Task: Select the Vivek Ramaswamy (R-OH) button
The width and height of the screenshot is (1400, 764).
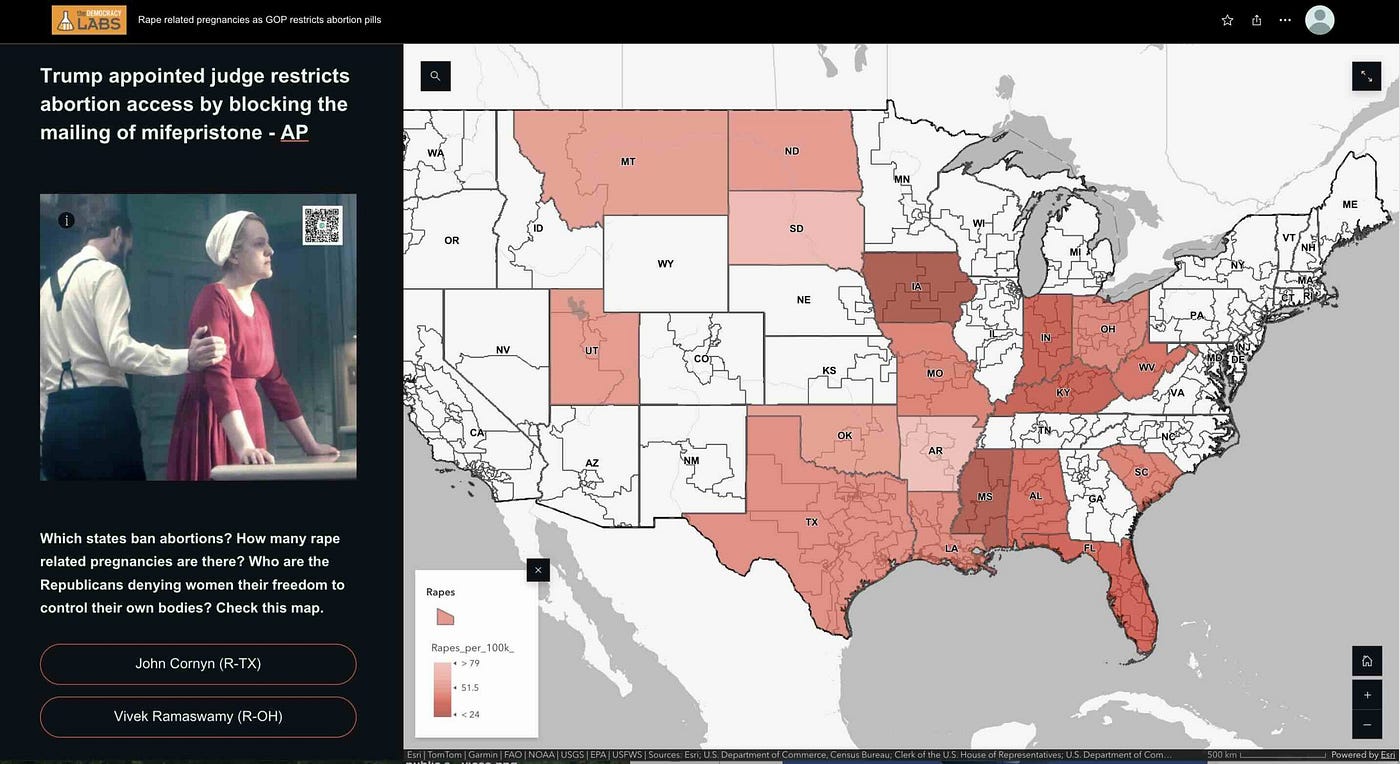Action: (198, 716)
